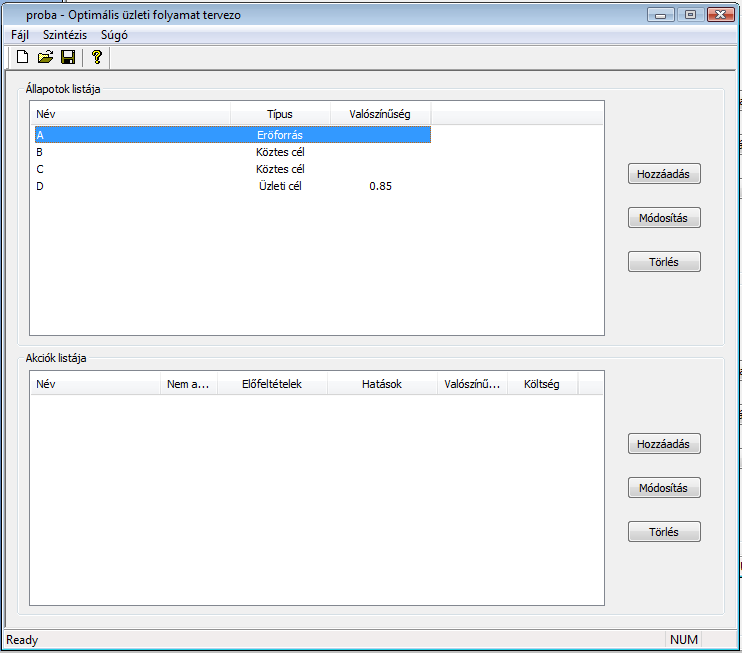
Task: Select state row B
Action: [x=233, y=152]
